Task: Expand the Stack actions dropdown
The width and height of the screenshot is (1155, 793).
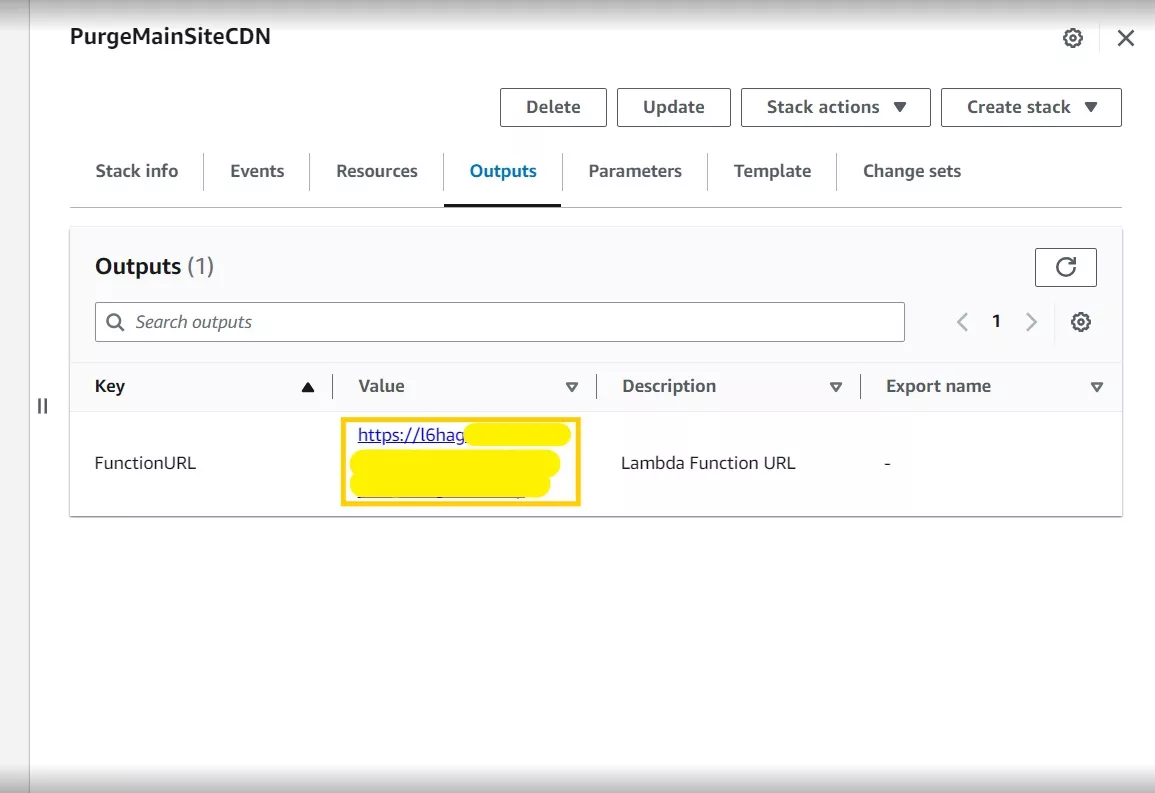Action: pyautogui.click(x=835, y=108)
